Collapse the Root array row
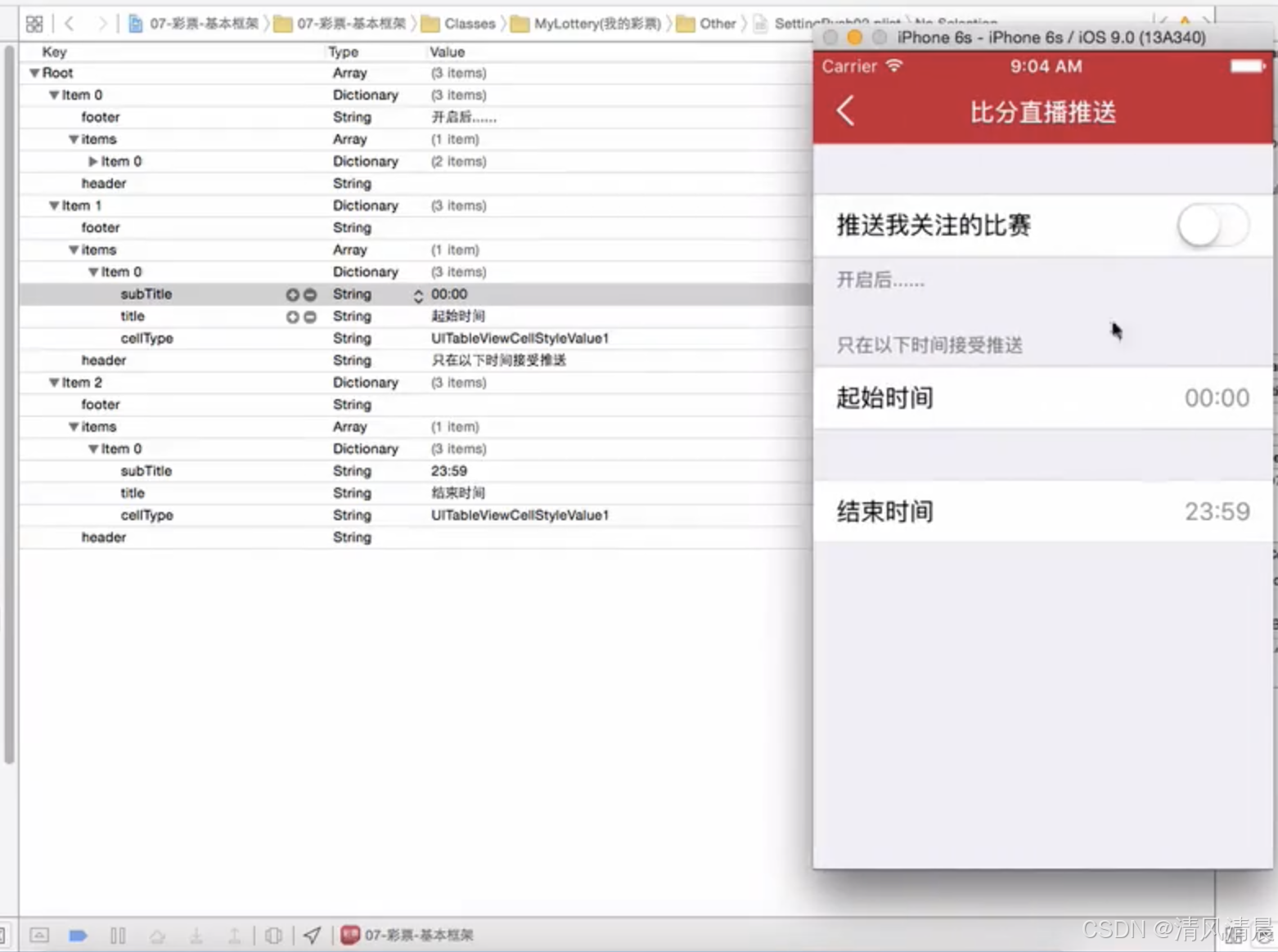Viewport: 1278px width, 952px height. 34,73
